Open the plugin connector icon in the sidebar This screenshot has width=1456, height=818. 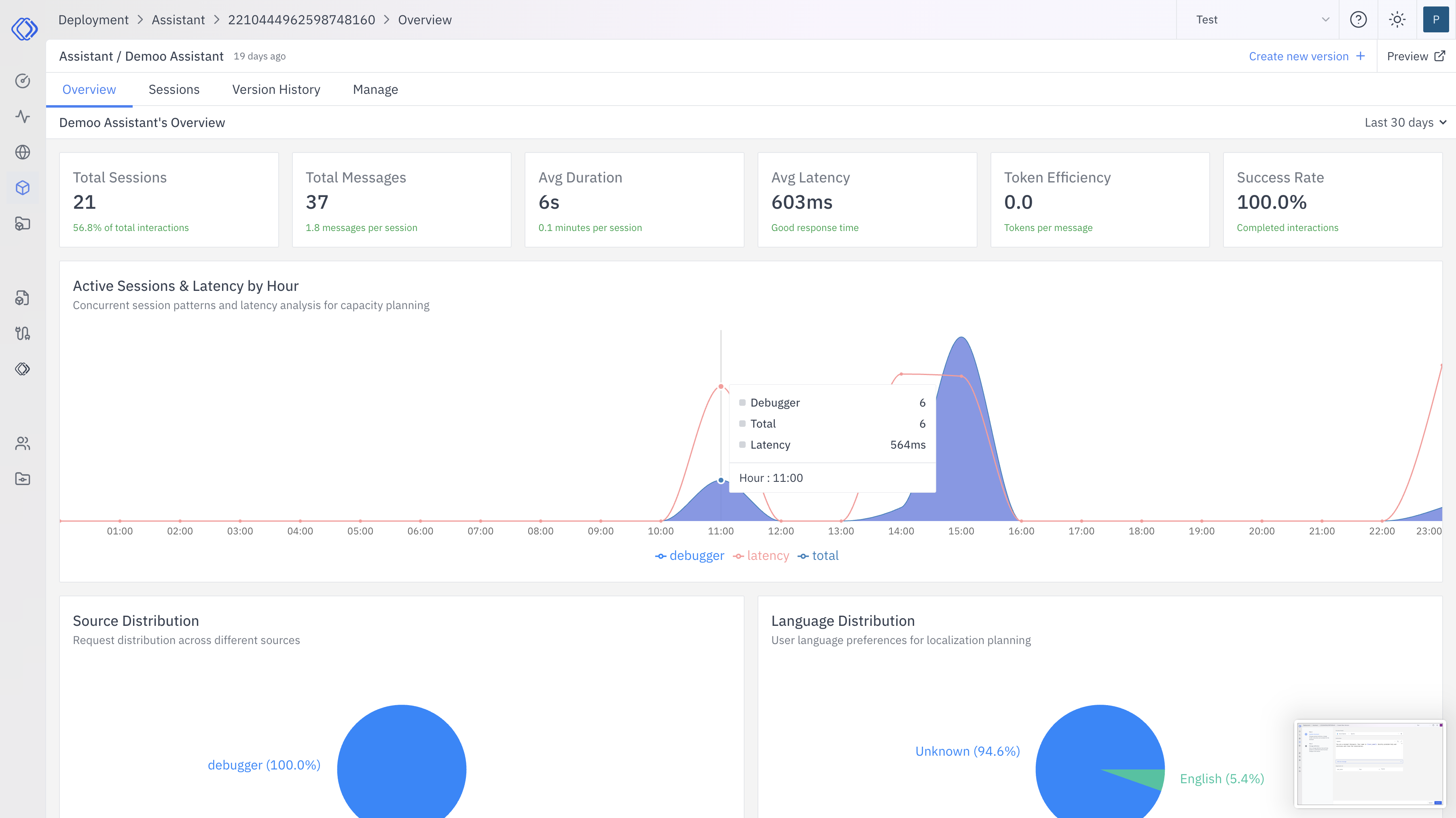pyautogui.click(x=23, y=333)
